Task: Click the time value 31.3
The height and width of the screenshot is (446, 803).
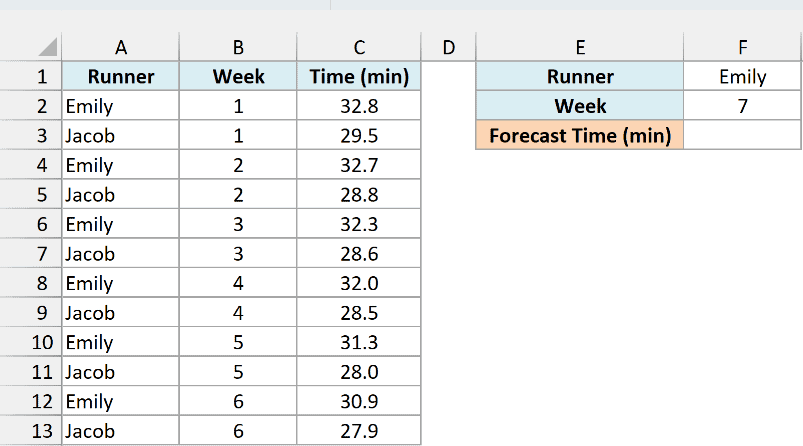Action: 359,342
